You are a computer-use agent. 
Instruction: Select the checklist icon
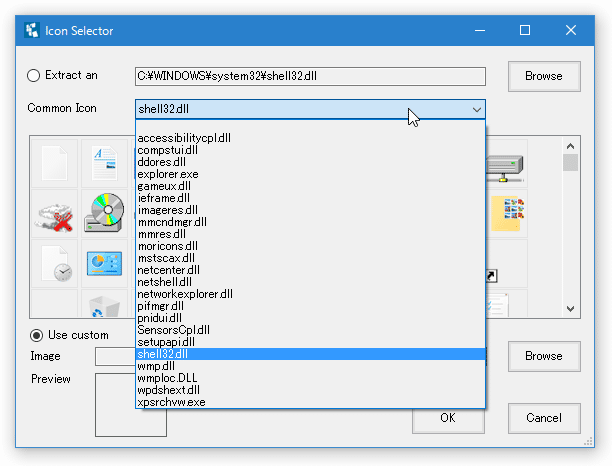click(498, 305)
